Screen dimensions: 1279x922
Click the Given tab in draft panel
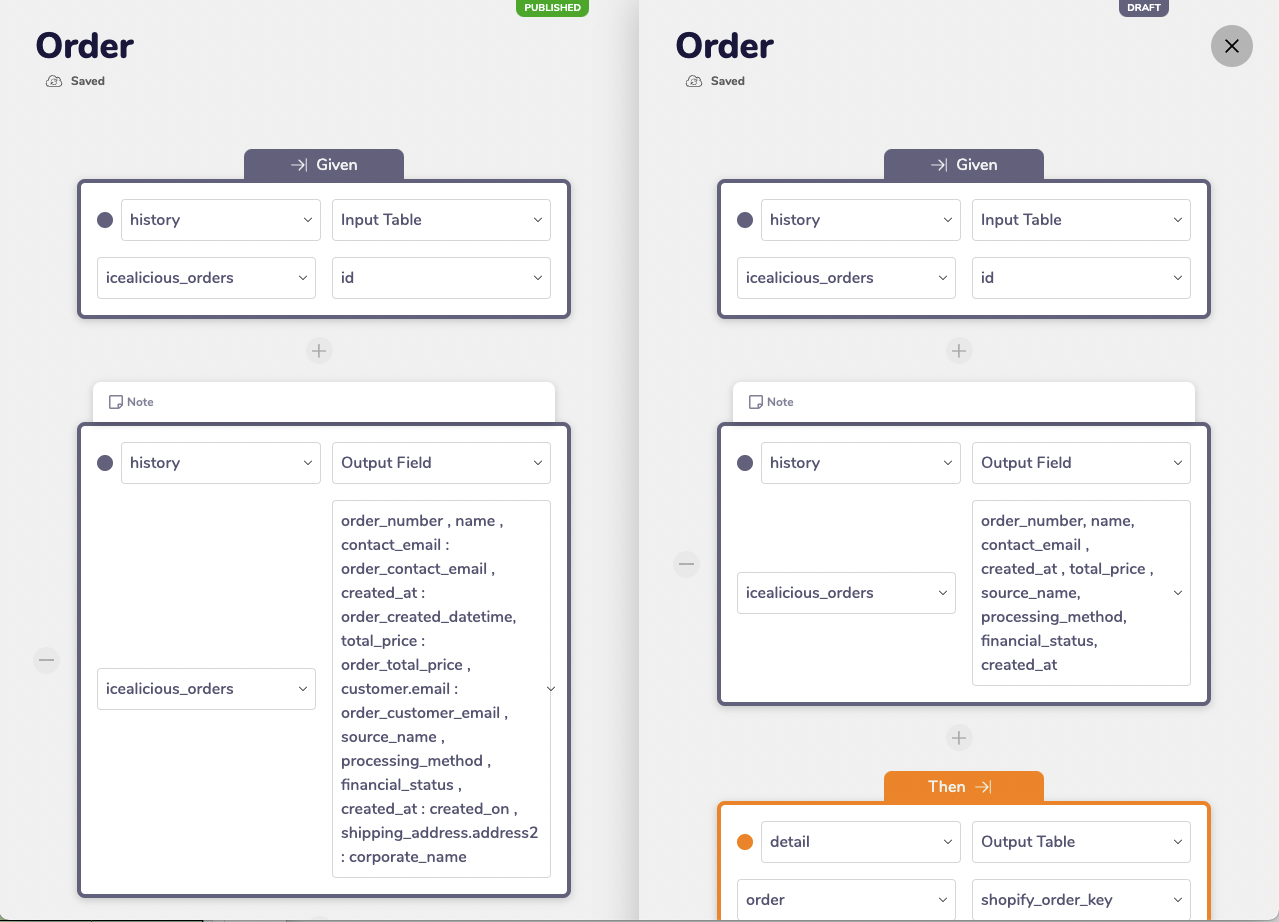pyautogui.click(x=964, y=165)
